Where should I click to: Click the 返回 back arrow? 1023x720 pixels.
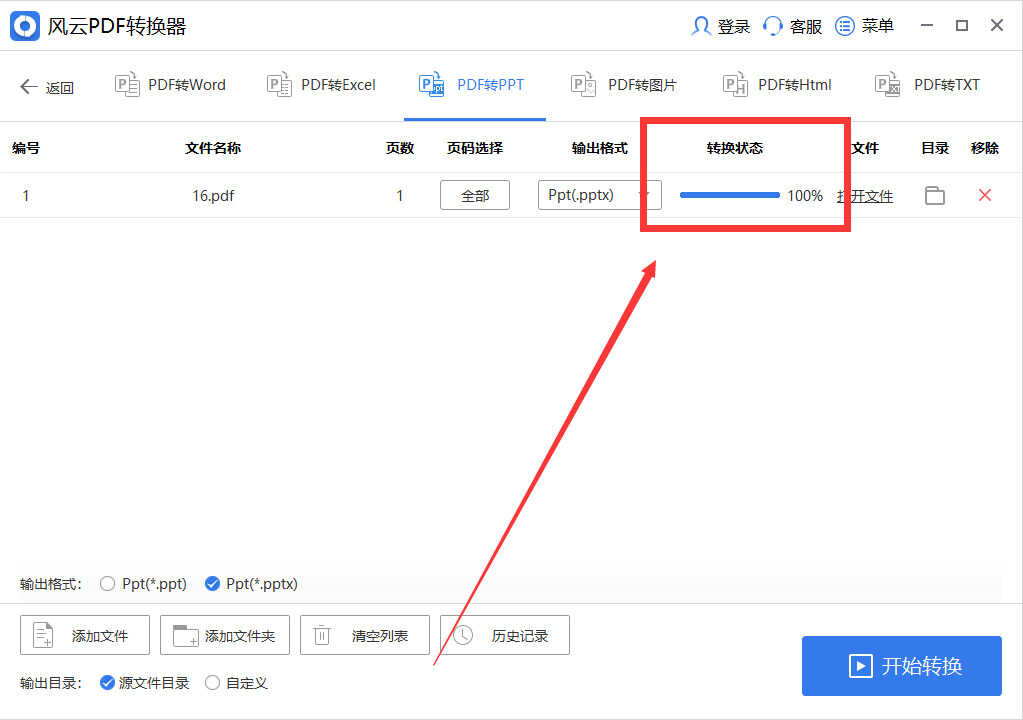click(x=28, y=86)
